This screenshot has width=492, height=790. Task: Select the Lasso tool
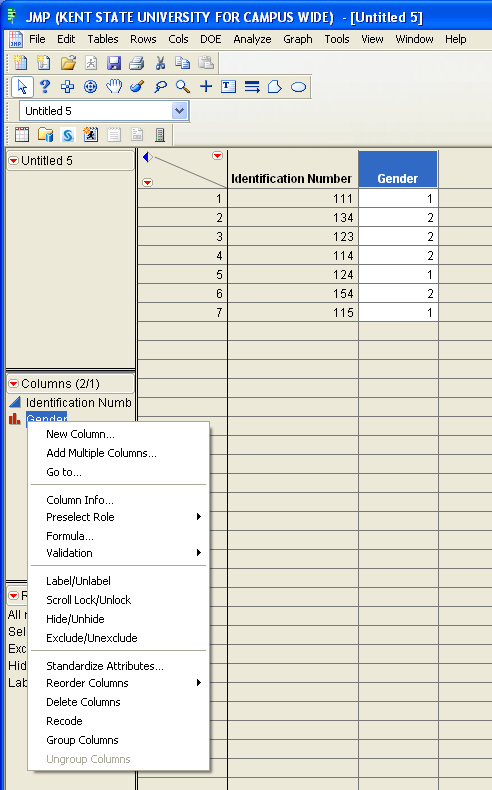coord(160,87)
